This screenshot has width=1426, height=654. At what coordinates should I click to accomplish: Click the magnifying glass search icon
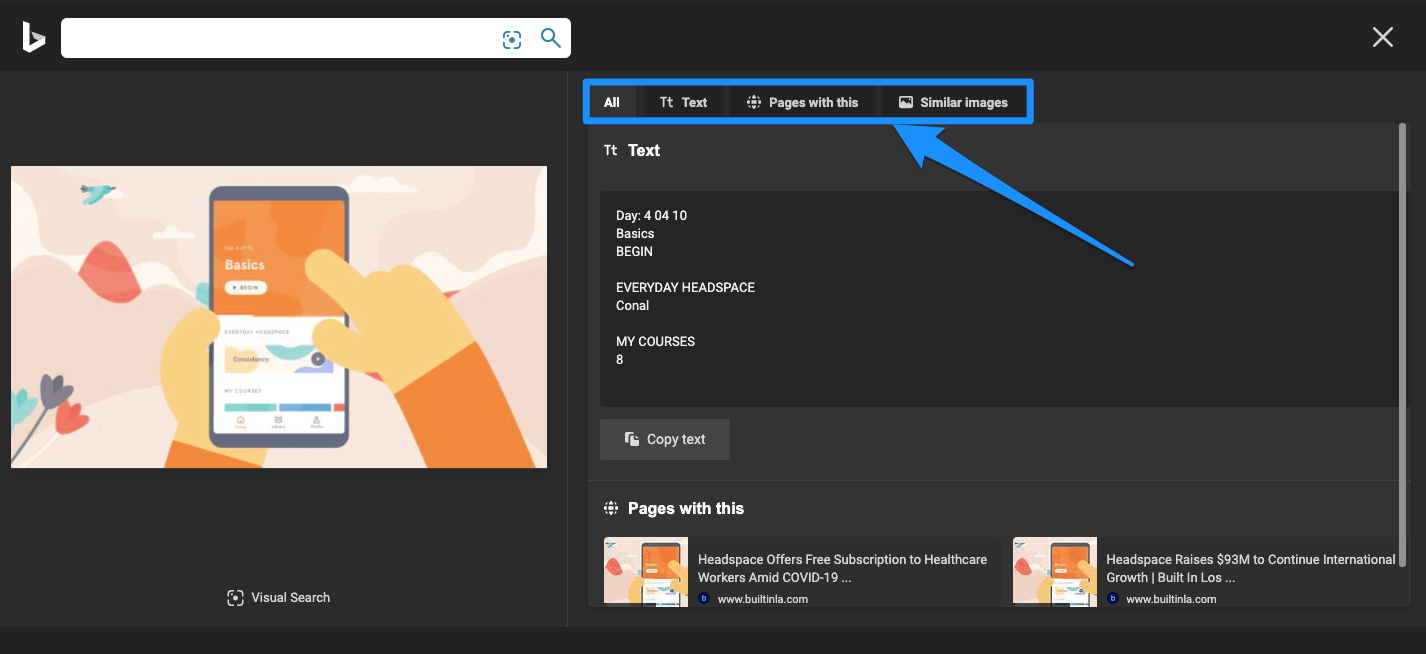[x=550, y=38]
